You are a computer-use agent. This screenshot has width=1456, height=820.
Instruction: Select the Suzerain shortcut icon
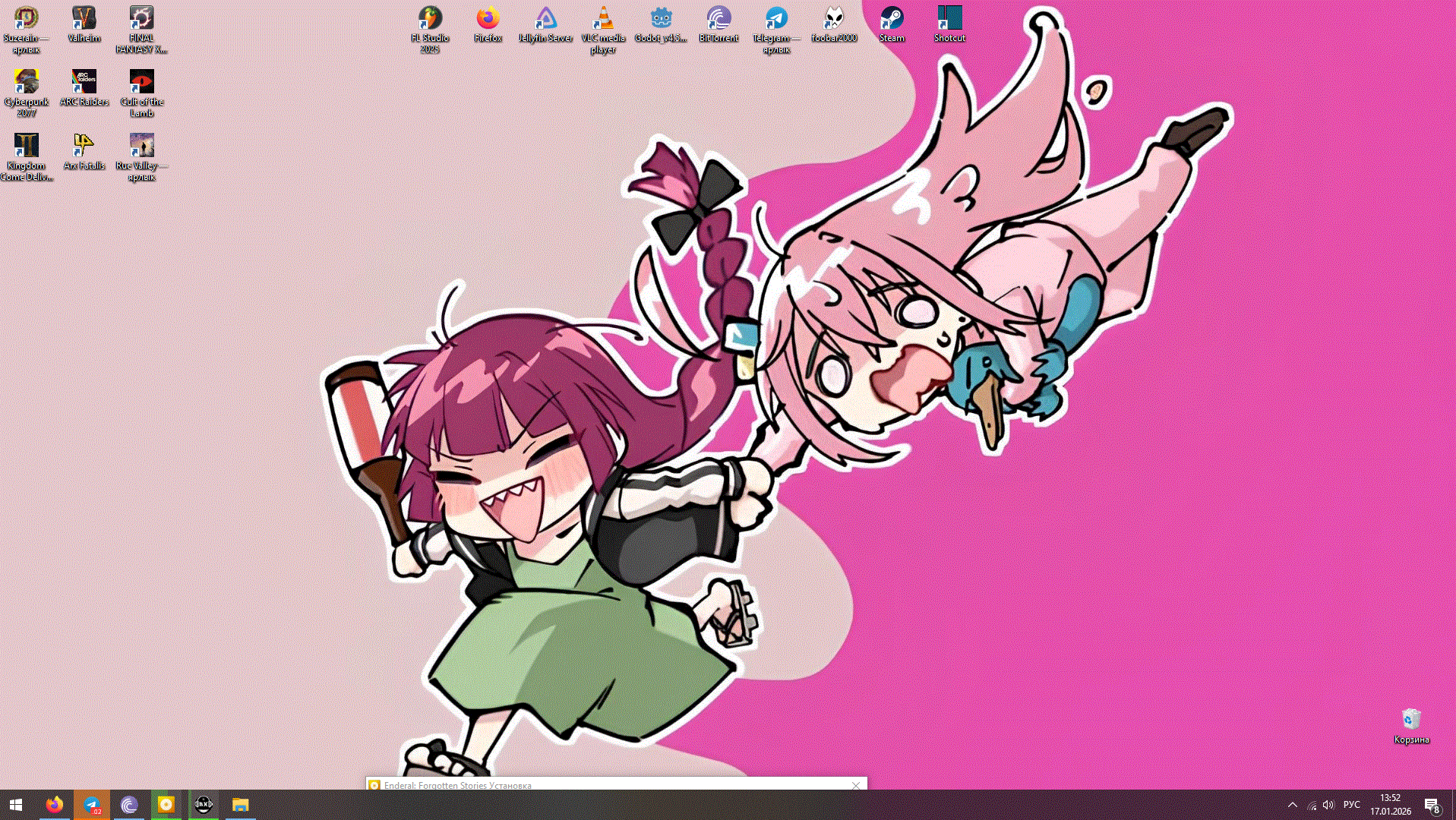pyautogui.click(x=27, y=30)
